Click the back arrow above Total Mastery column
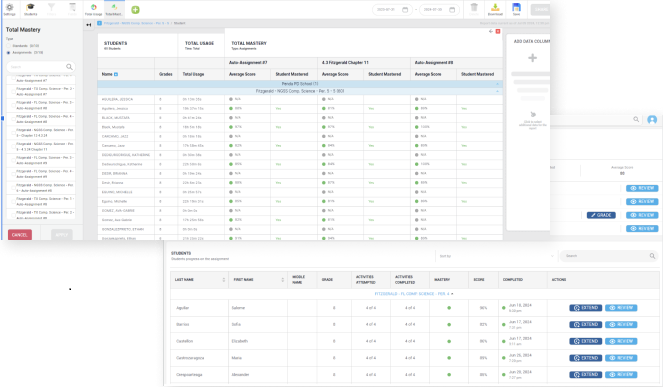Image resolution: width=663 pixels, height=387 pixels. coord(491,31)
